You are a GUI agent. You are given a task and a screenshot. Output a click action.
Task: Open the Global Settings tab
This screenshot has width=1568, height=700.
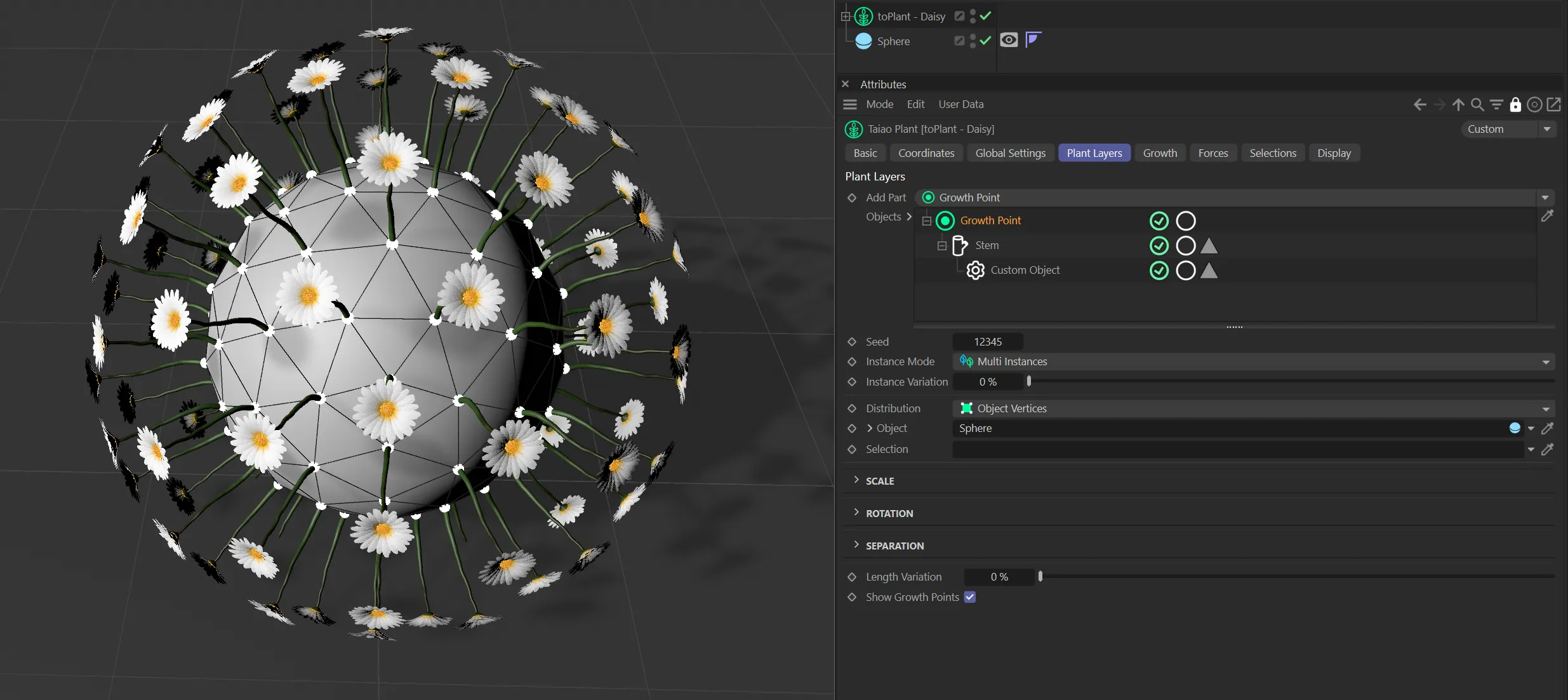click(x=1010, y=153)
